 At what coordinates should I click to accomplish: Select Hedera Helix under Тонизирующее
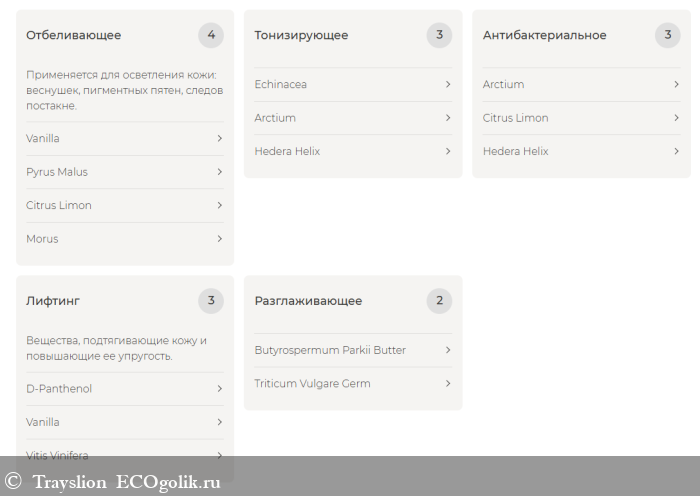(287, 151)
